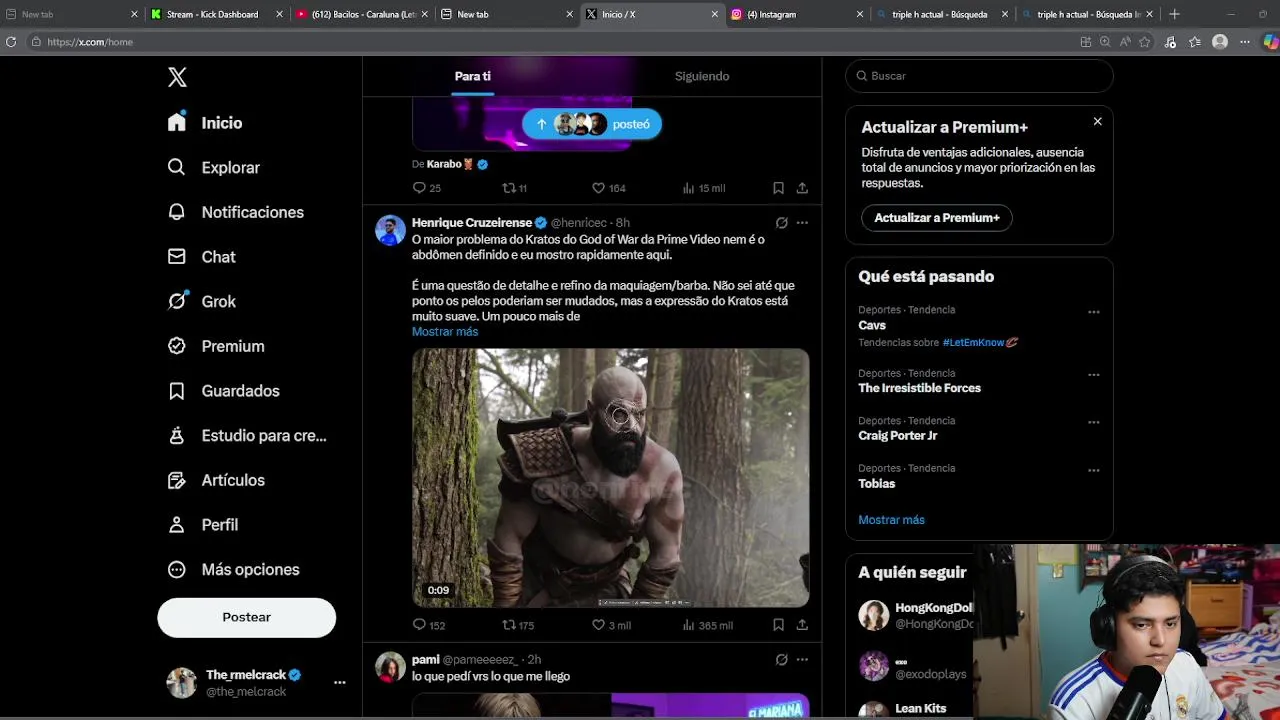Viewport: 1280px width, 720px height.
Task: Click the X logo in sidebar
Action: pos(177,78)
